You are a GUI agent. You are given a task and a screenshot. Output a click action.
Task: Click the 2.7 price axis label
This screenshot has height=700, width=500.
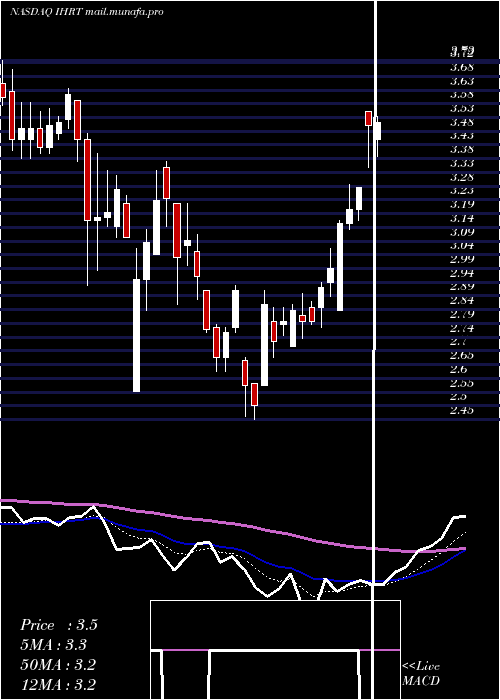pos(458,342)
